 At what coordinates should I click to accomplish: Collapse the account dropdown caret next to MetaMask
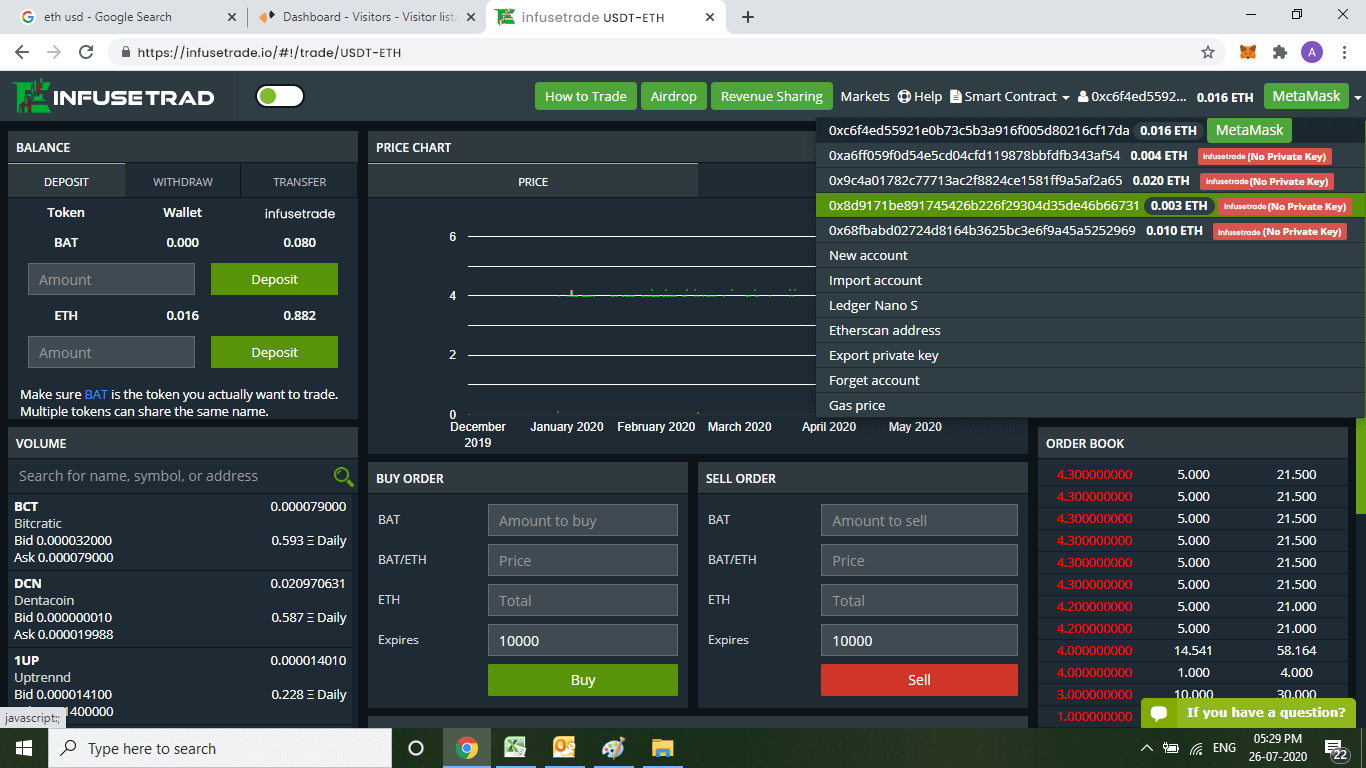click(x=1357, y=97)
